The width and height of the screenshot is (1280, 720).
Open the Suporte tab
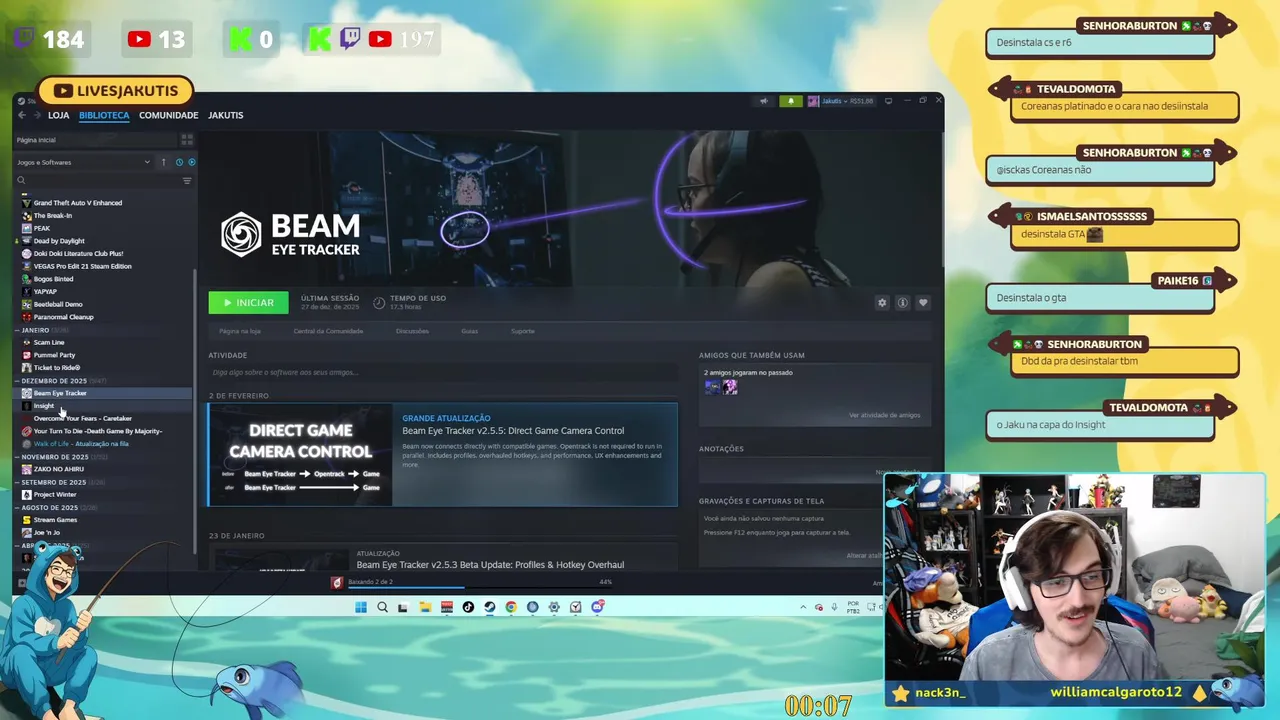523,331
